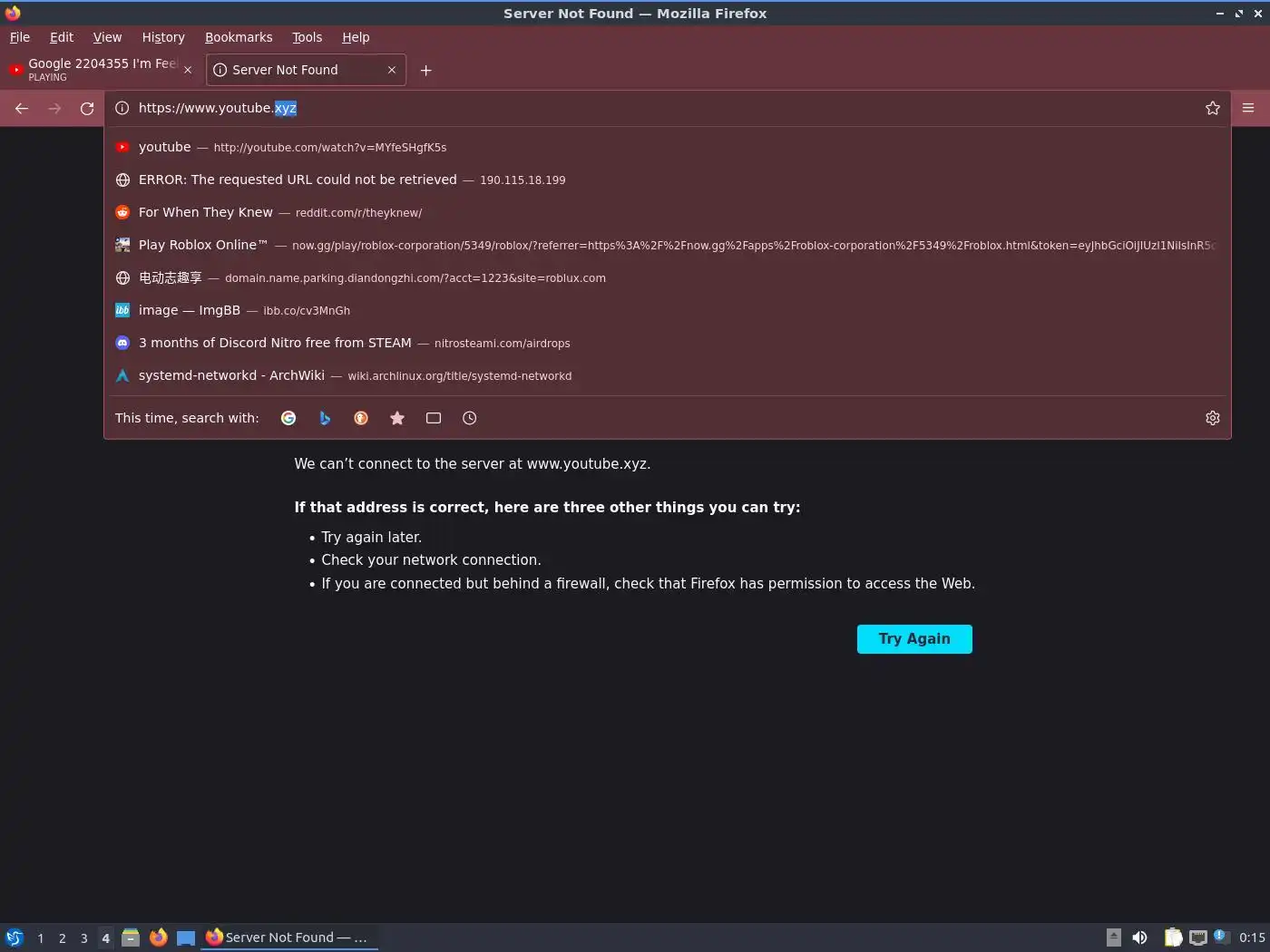Open the Help menu
This screenshot has height=952, width=1270.
point(356,37)
